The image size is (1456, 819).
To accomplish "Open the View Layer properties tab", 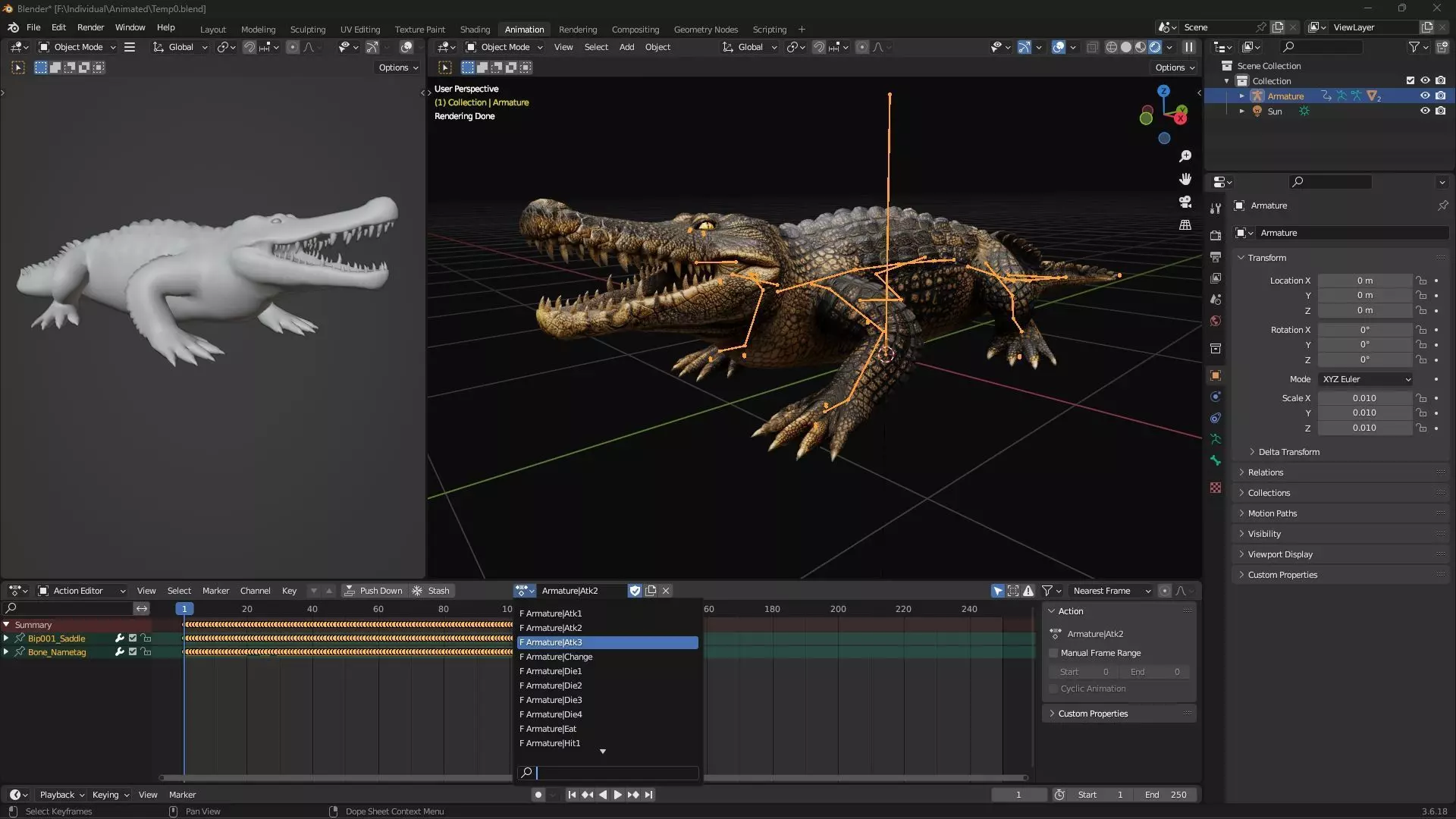I will [x=1216, y=278].
